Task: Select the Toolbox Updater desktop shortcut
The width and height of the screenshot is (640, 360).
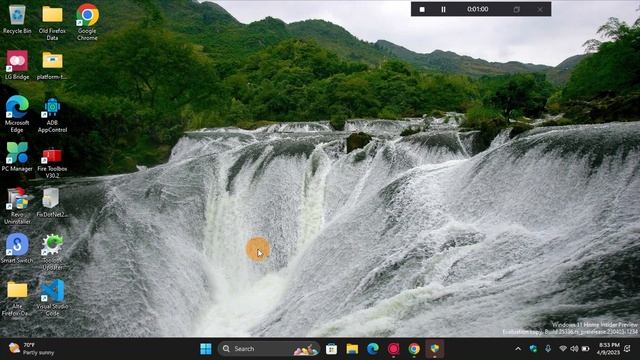Action: pyautogui.click(x=52, y=252)
